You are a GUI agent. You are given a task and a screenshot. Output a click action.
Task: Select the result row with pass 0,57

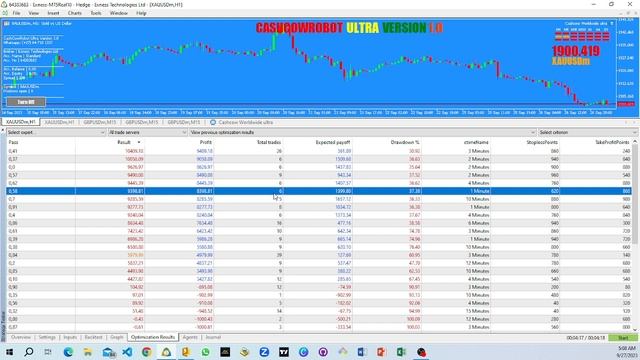coord(319,175)
